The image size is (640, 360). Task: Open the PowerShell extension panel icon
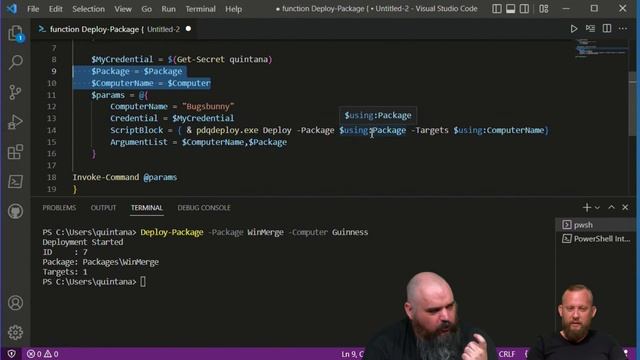click(x=16, y=182)
